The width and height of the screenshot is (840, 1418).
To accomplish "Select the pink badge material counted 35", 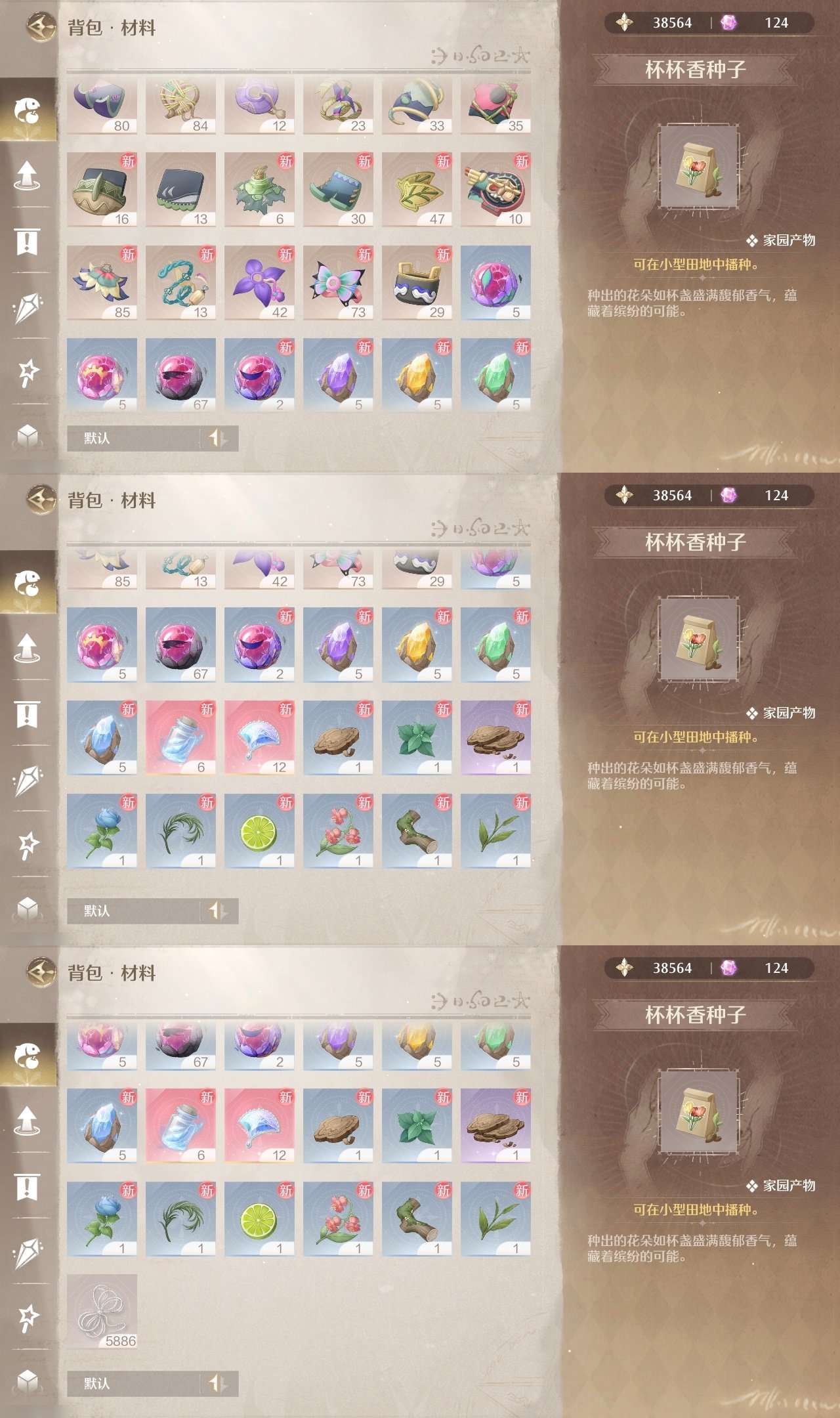I will pos(495,105).
